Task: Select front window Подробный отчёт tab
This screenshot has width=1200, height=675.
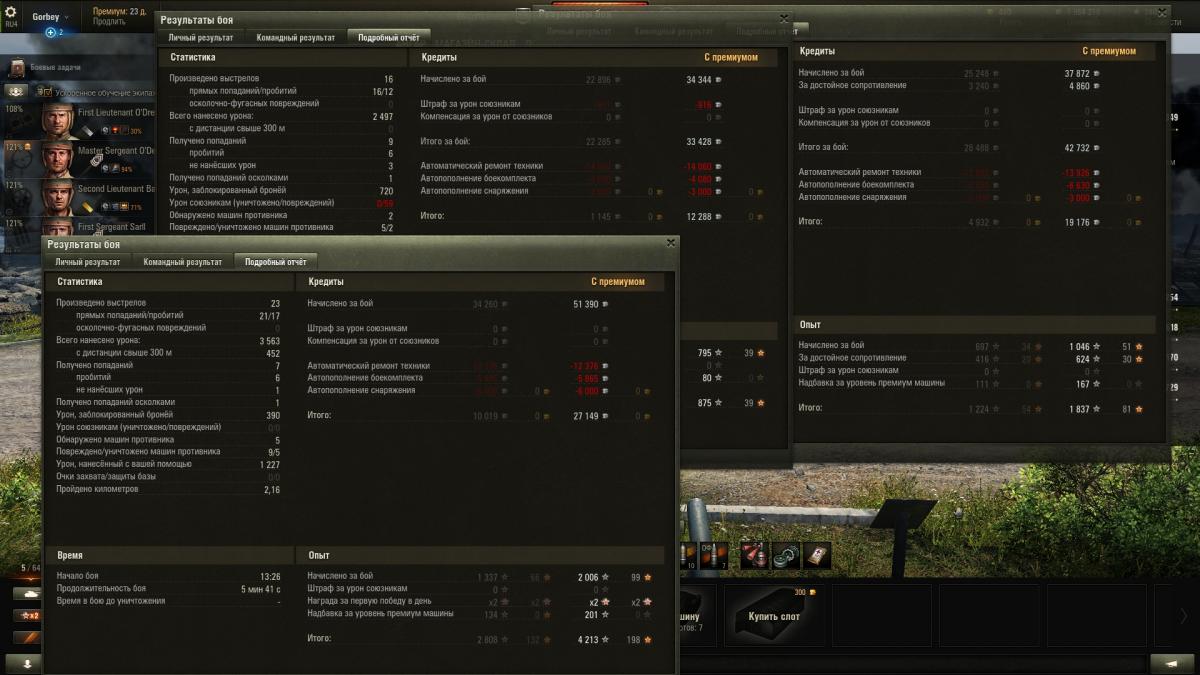Action: (275, 262)
